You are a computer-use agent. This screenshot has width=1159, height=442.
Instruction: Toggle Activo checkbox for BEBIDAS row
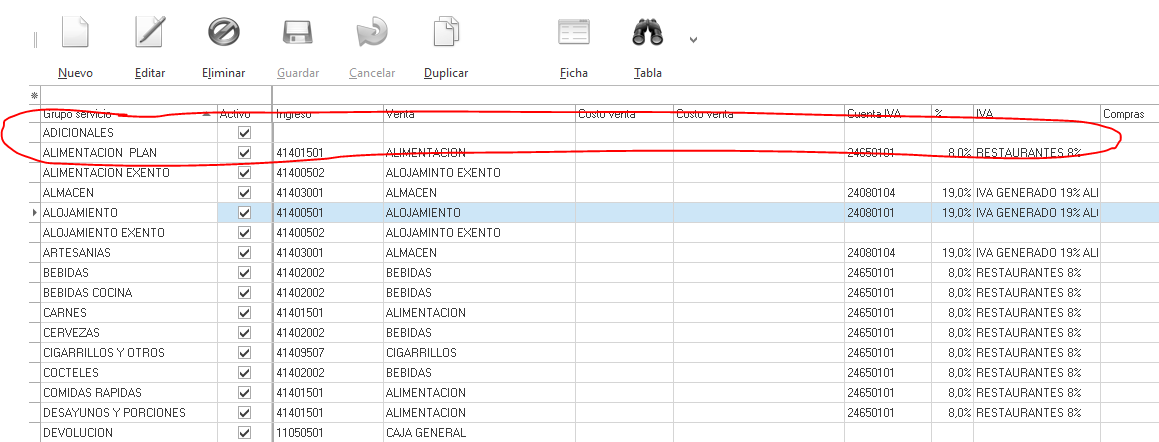[x=244, y=273]
